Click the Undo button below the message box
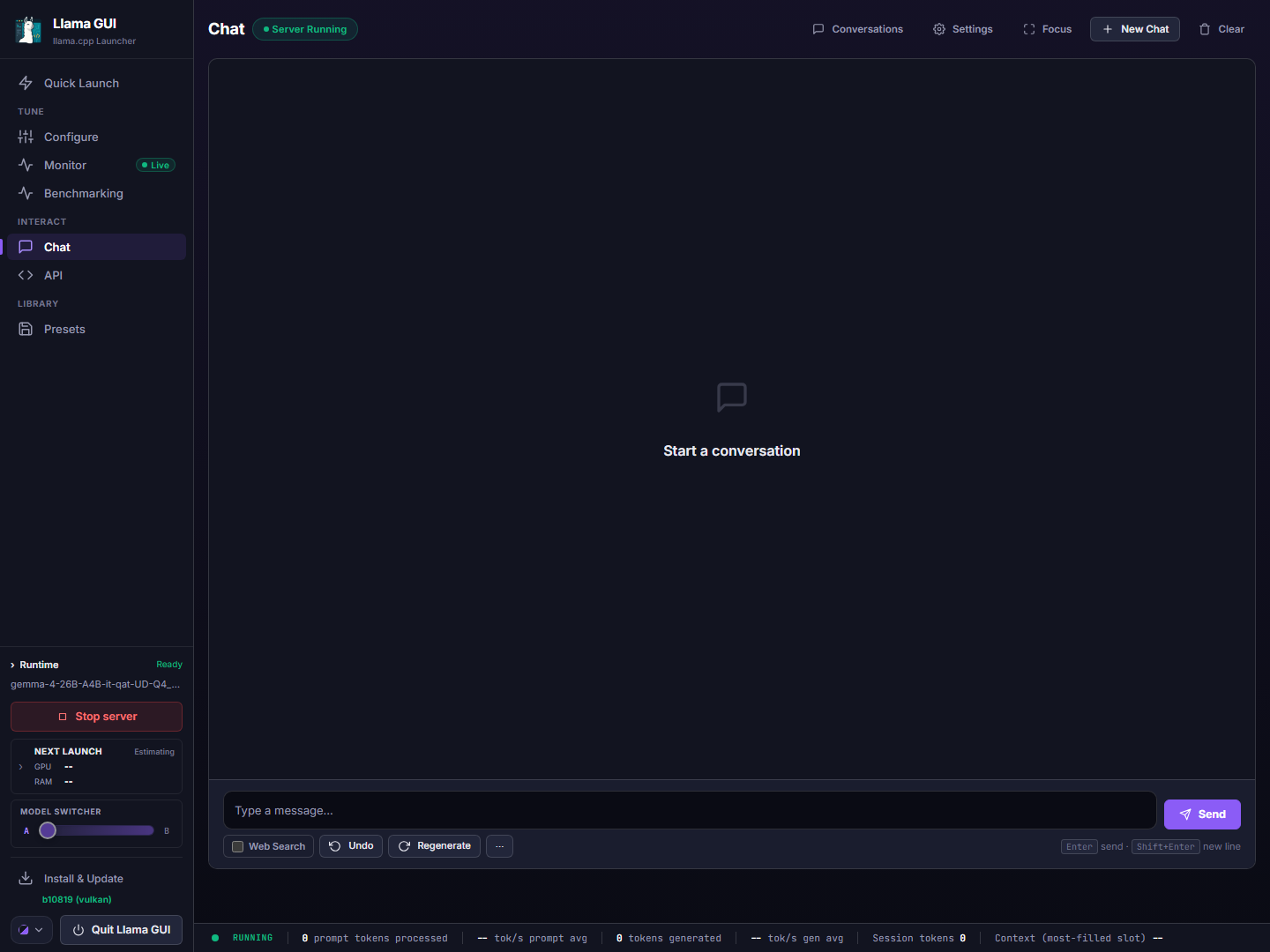 351,846
